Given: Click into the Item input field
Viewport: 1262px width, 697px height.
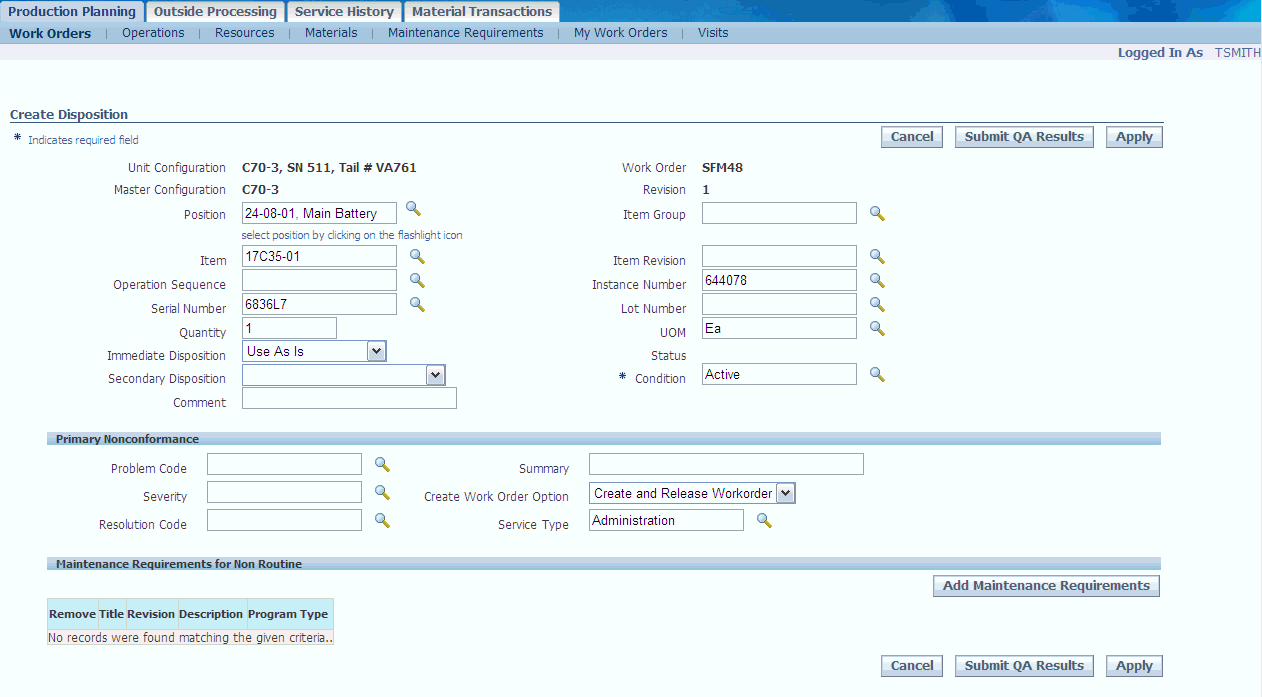Looking at the screenshot, I should pyautogui.click(x=319, y=256).
